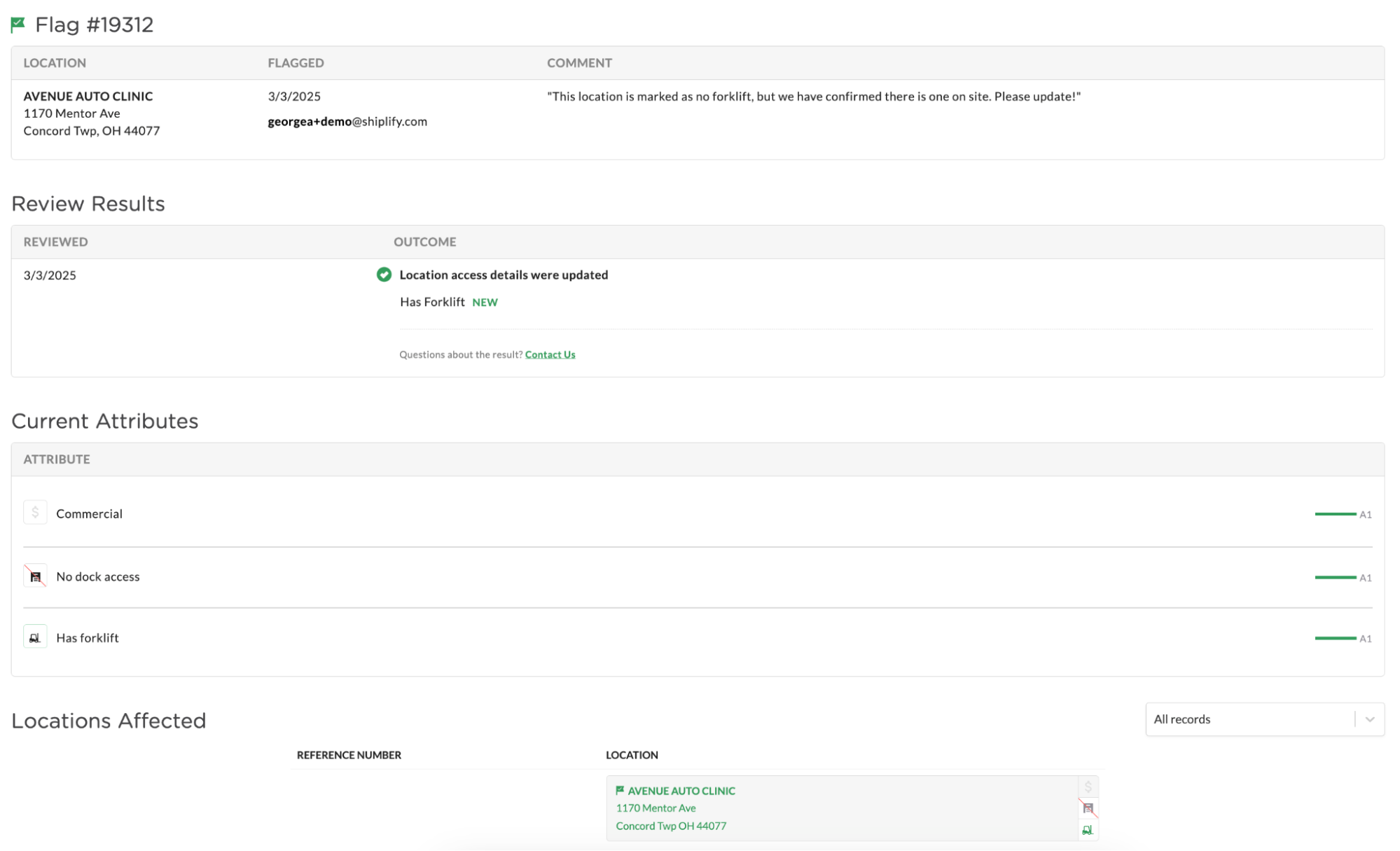Screen dimensions: 1400x851
Task: Click the green flag icon by Flag #19312
Action: point(18,25)
